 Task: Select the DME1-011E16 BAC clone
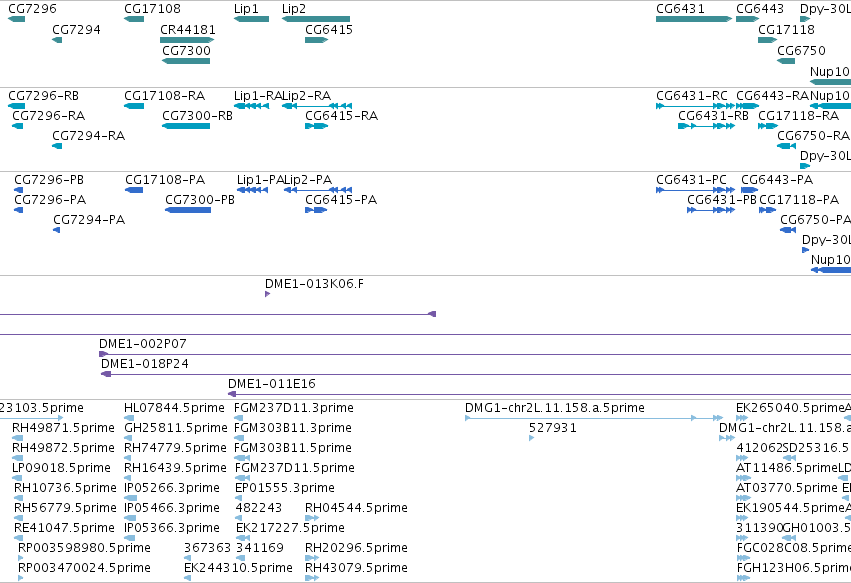click(x=539, y=395)
